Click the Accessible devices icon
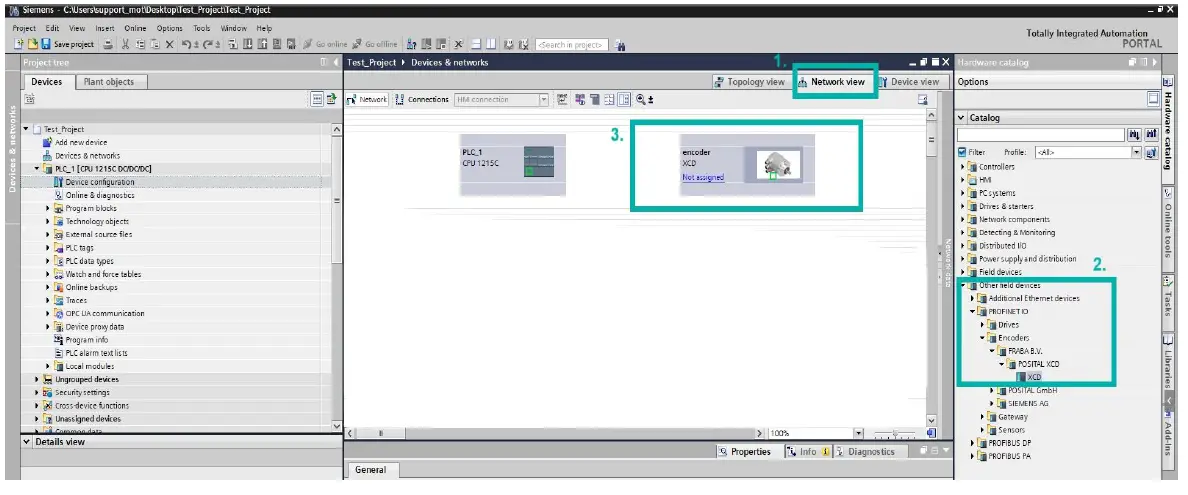Screen dimensions: 1188x495 click(x=412, y=44)
